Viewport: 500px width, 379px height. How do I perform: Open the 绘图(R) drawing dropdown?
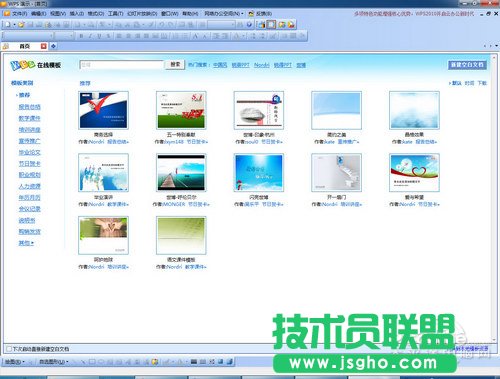(x=15, y=362)
